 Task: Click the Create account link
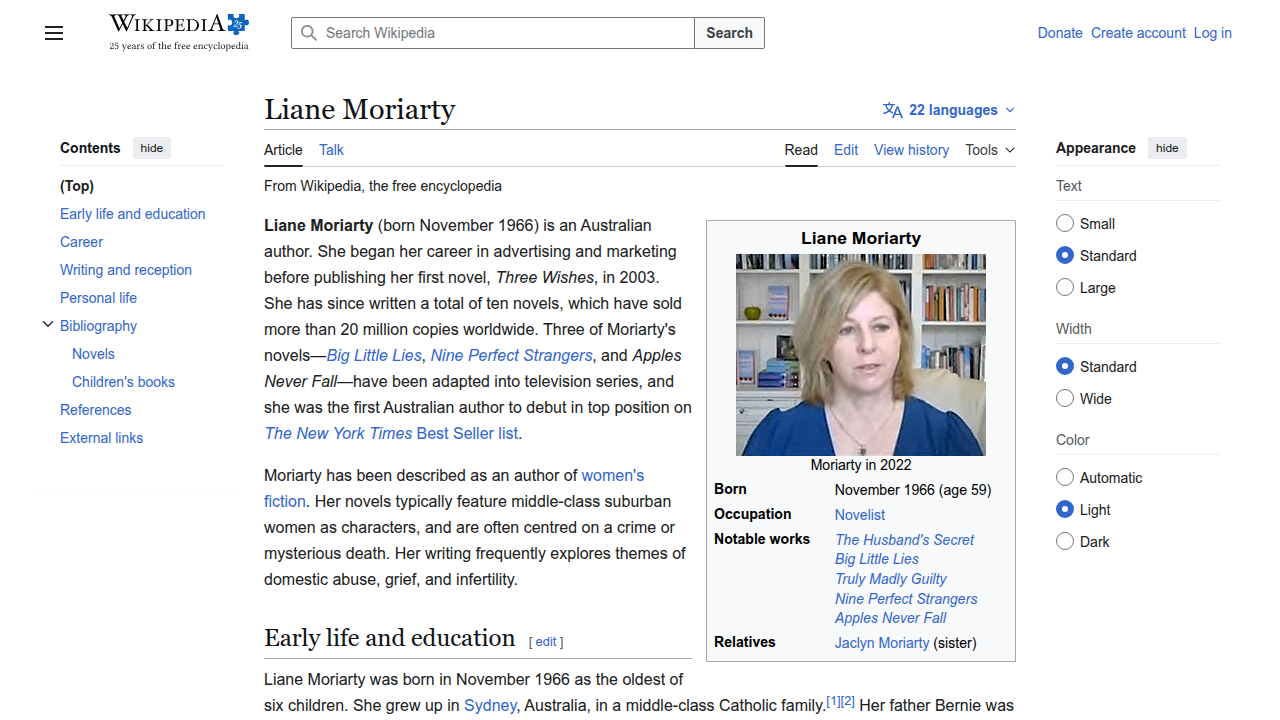click(1138, 33)
